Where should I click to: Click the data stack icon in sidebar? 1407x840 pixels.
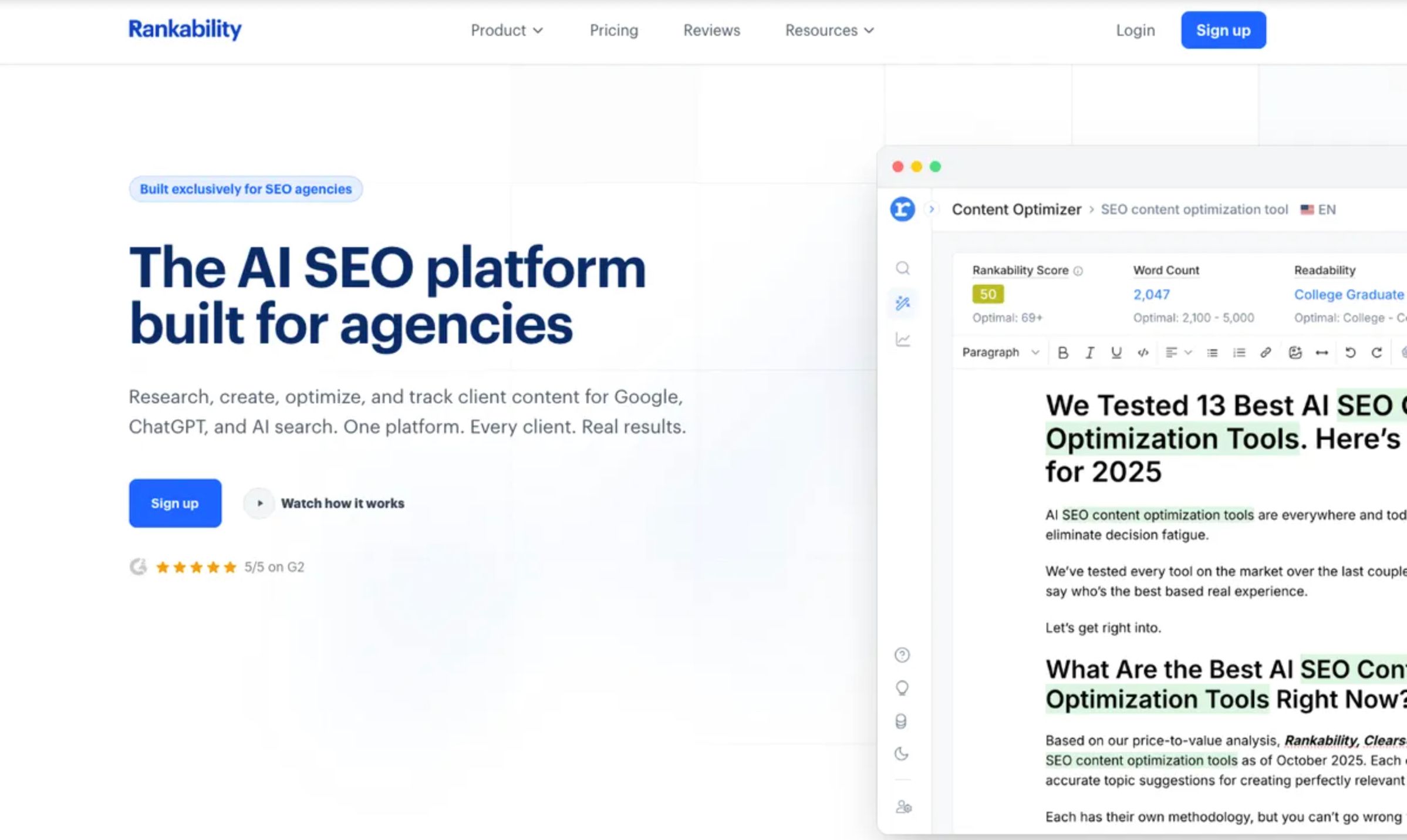tap(903, 721)
